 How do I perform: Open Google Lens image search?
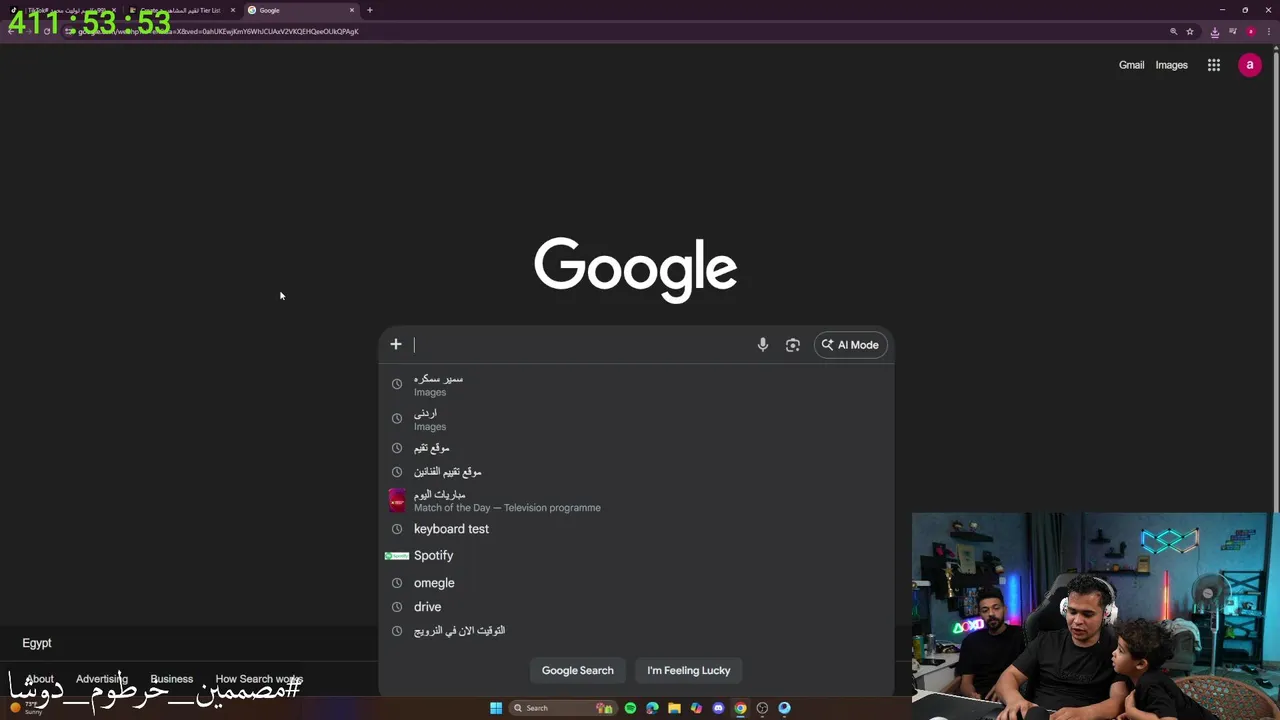click(793, 345)
